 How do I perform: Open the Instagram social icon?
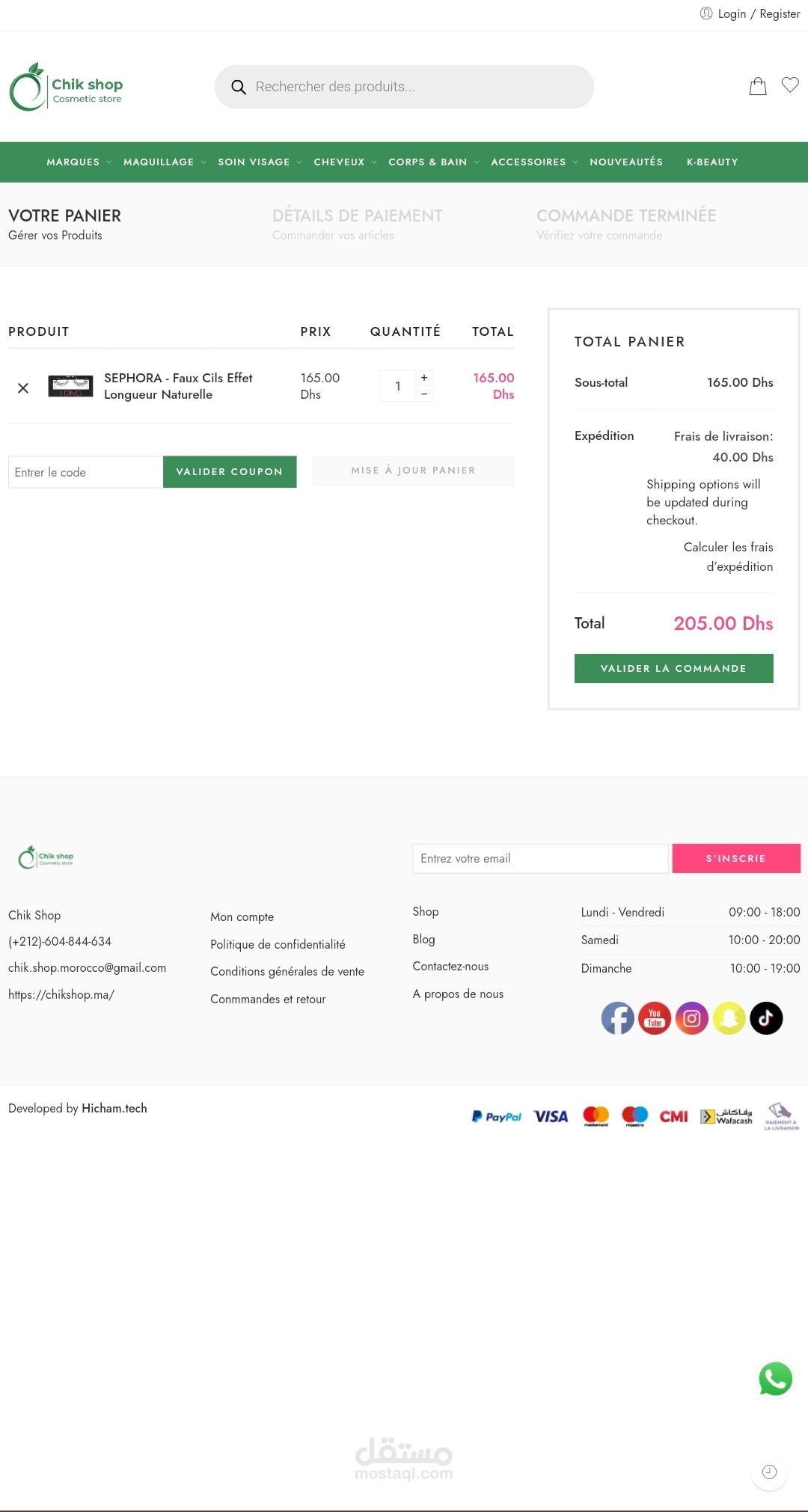pyautogui.click(x=692, y=1018)
